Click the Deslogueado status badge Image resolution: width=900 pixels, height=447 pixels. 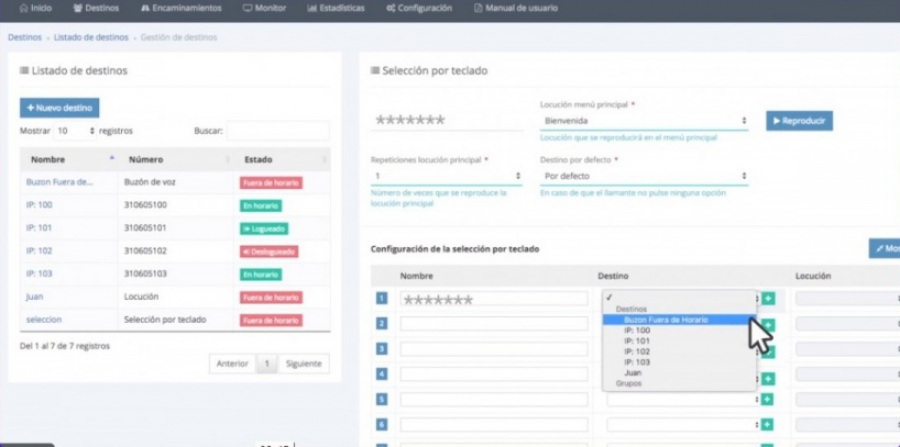[269, 251]
